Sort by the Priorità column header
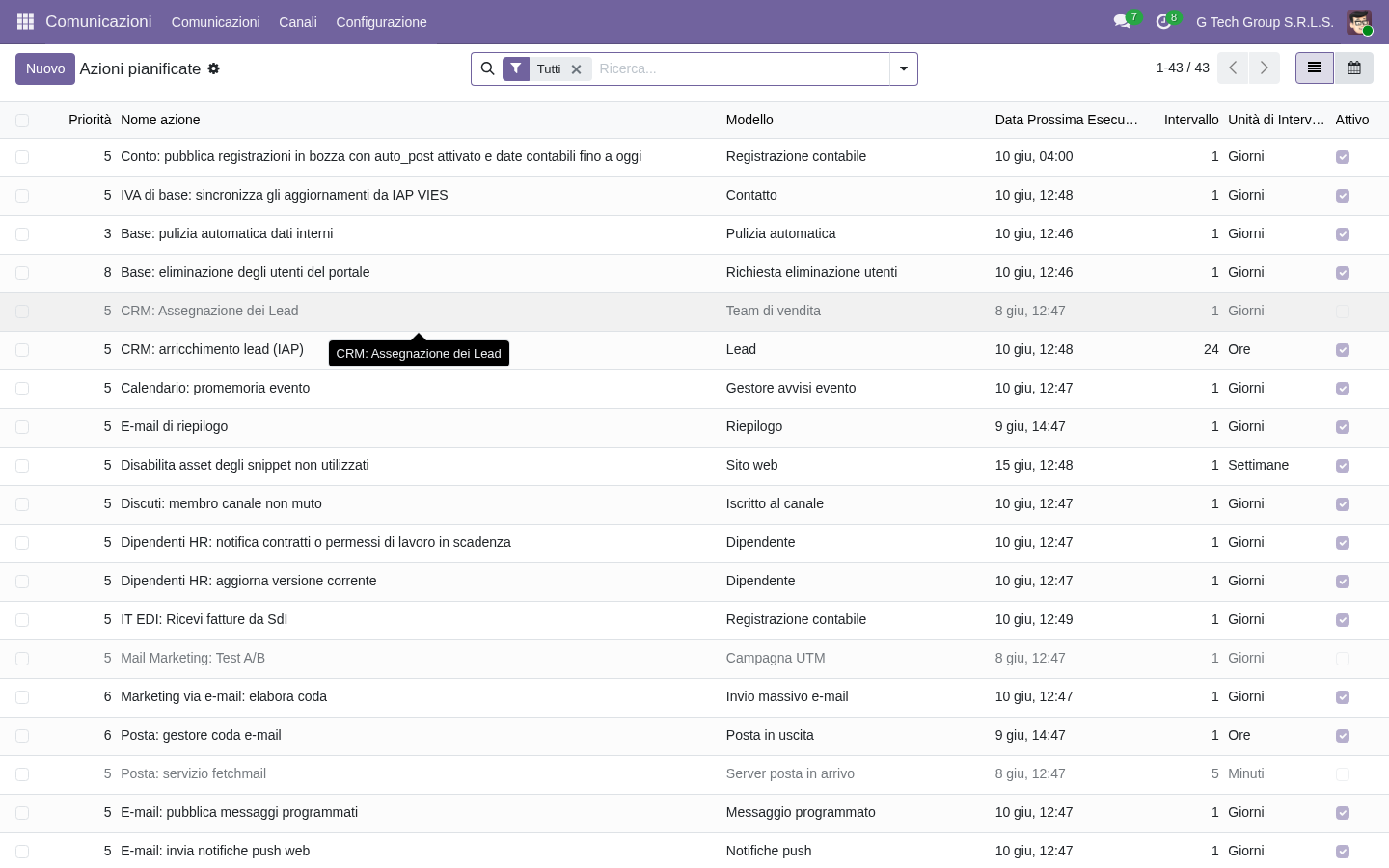1389x868 pixels. point(90,120)
